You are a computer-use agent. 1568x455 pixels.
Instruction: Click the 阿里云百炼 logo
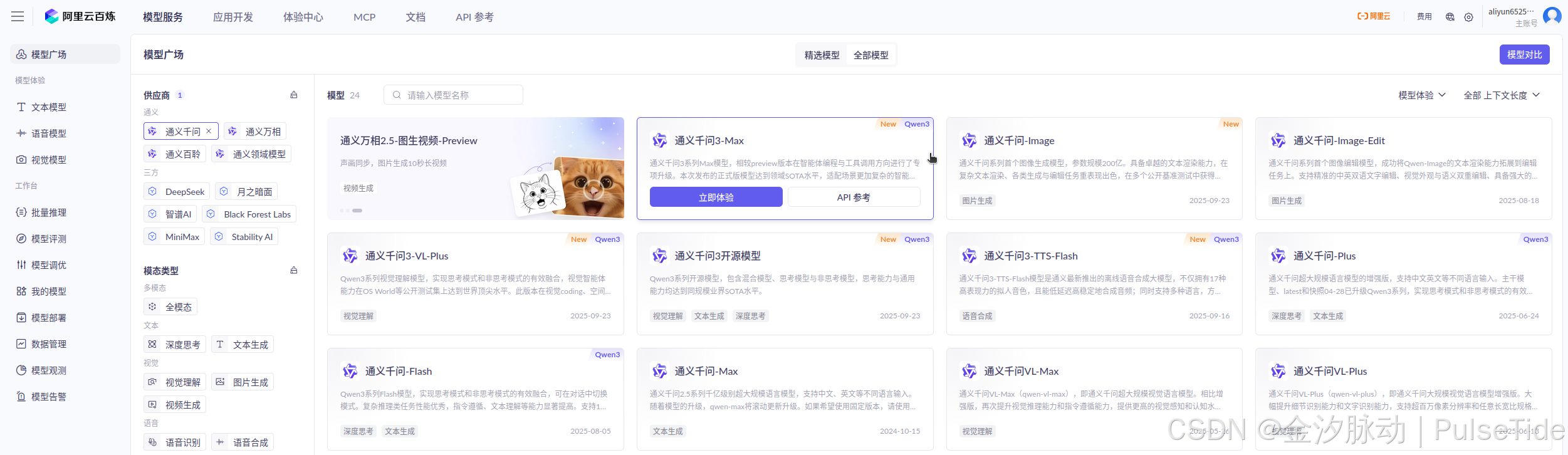click(x=80, y=17)
